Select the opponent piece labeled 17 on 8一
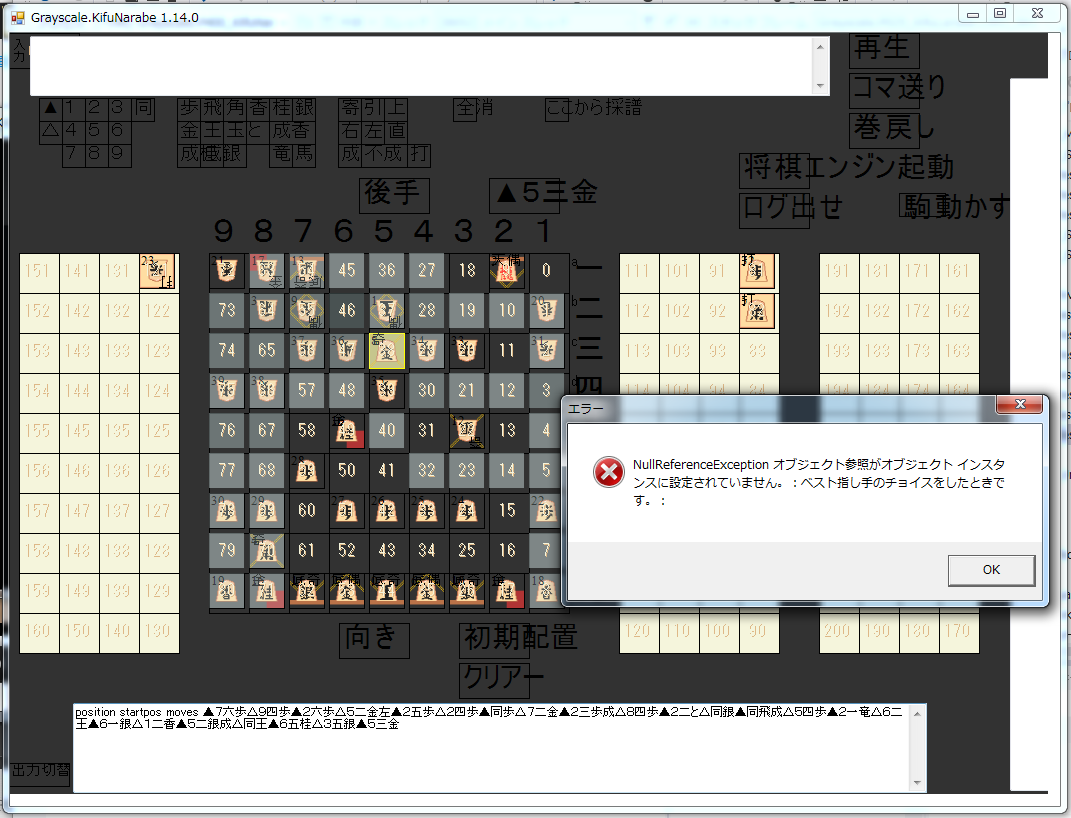This screenshot has height=818, width=1071. (266, 270)
